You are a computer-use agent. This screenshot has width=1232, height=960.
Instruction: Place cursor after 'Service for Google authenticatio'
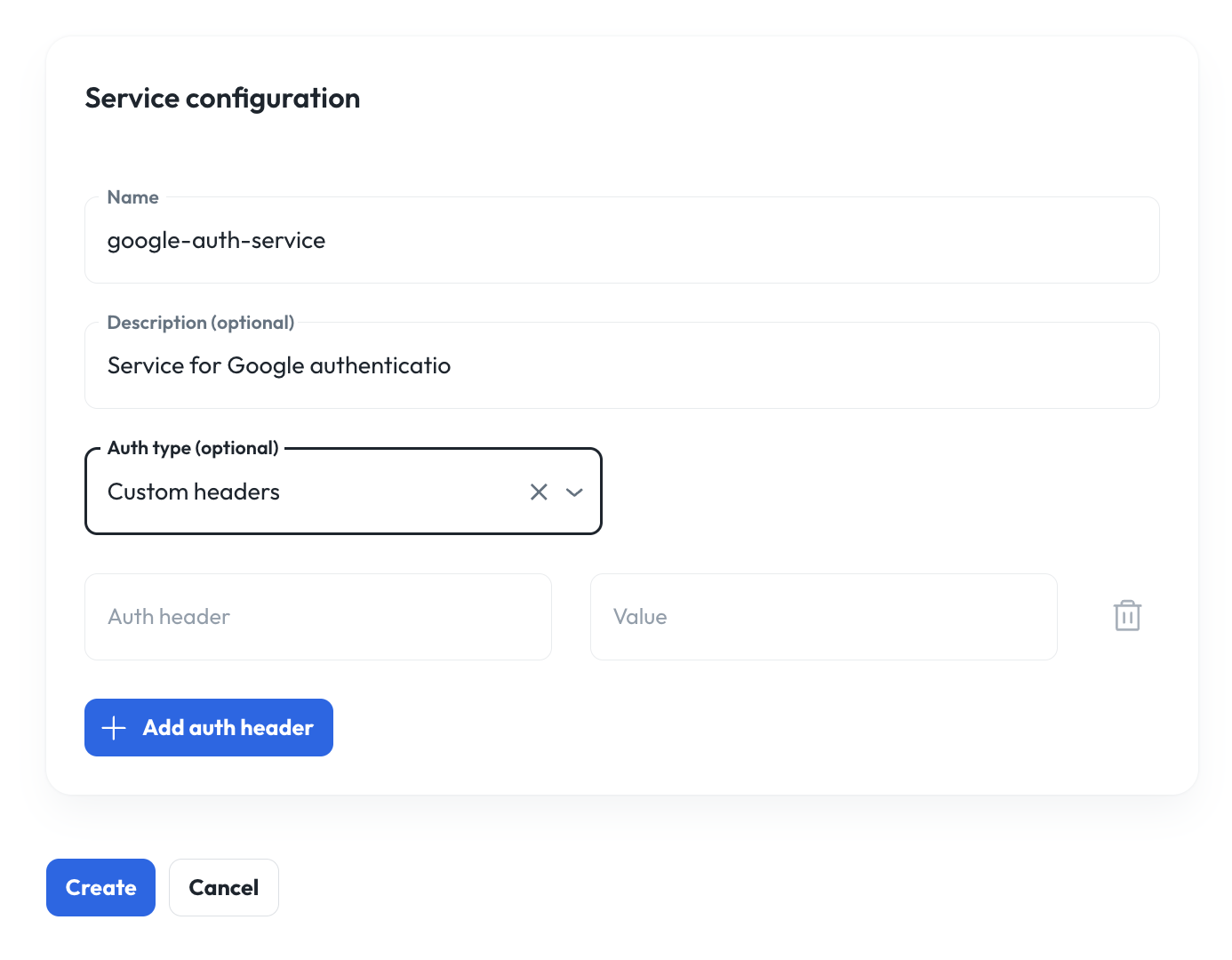(452, 365)
